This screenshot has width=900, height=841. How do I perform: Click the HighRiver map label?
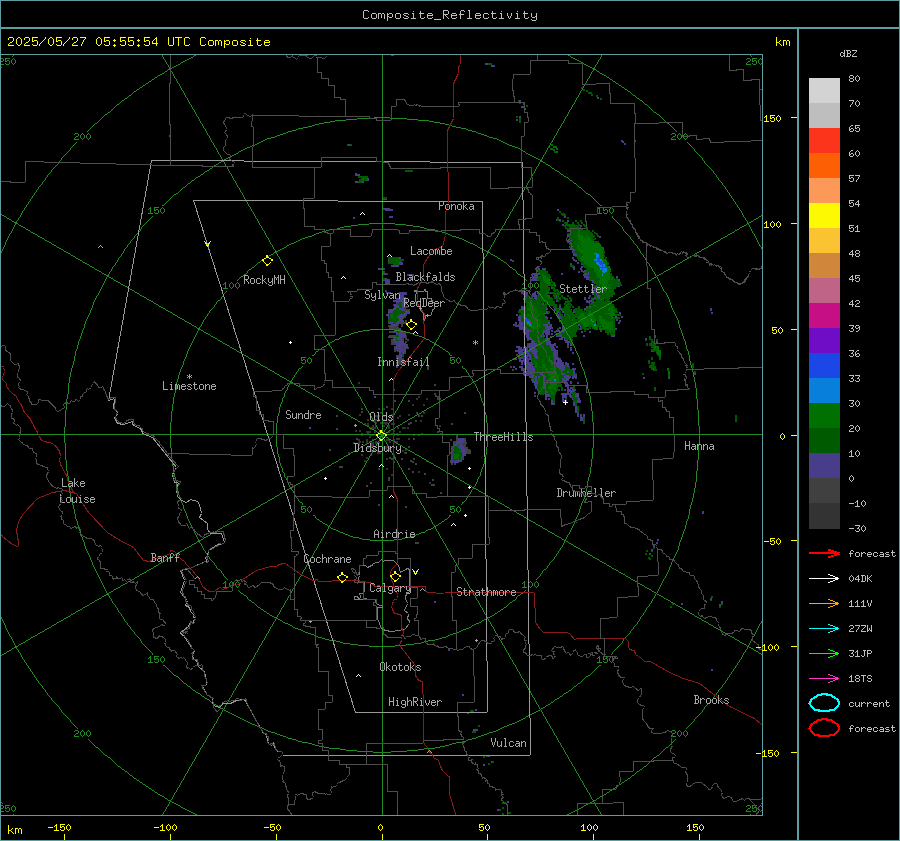(x=415, y=702)
